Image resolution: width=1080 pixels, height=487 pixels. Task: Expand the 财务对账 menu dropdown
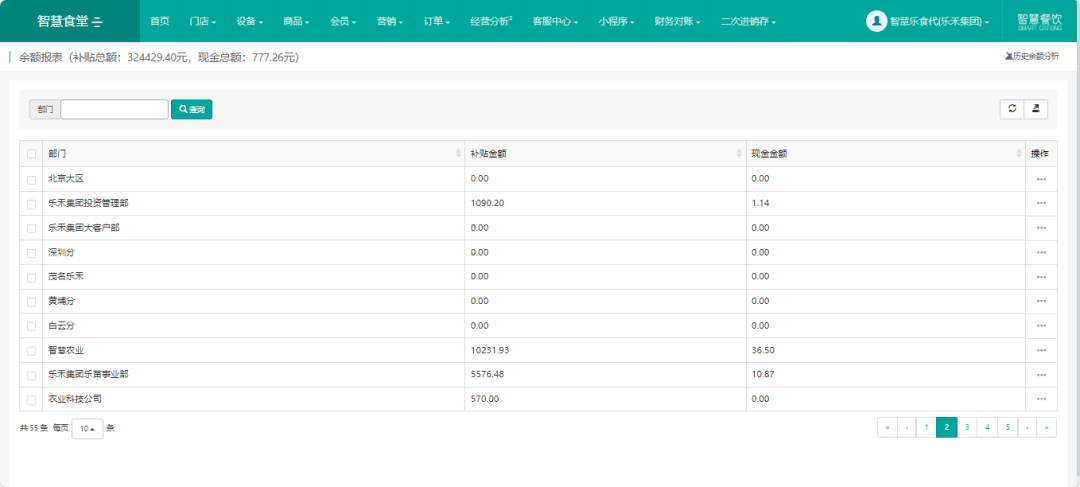click(x=678, y=21)
